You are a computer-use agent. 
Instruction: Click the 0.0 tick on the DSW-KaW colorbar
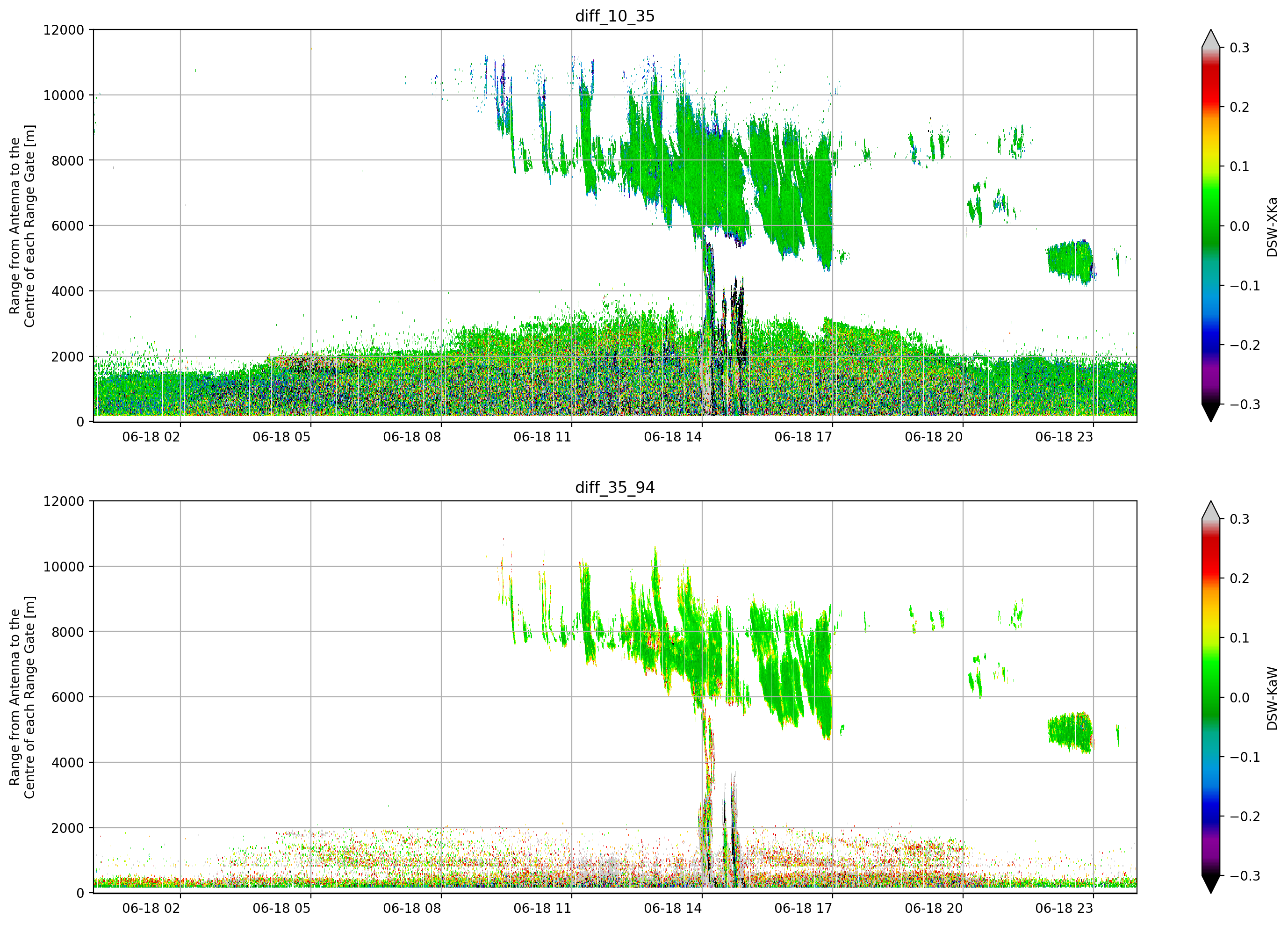coord(1240,698)
